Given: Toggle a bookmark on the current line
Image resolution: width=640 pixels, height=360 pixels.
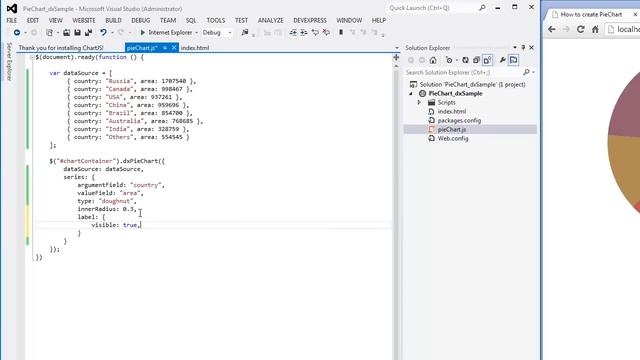Looking at the screenshot, I should [341, 32].
